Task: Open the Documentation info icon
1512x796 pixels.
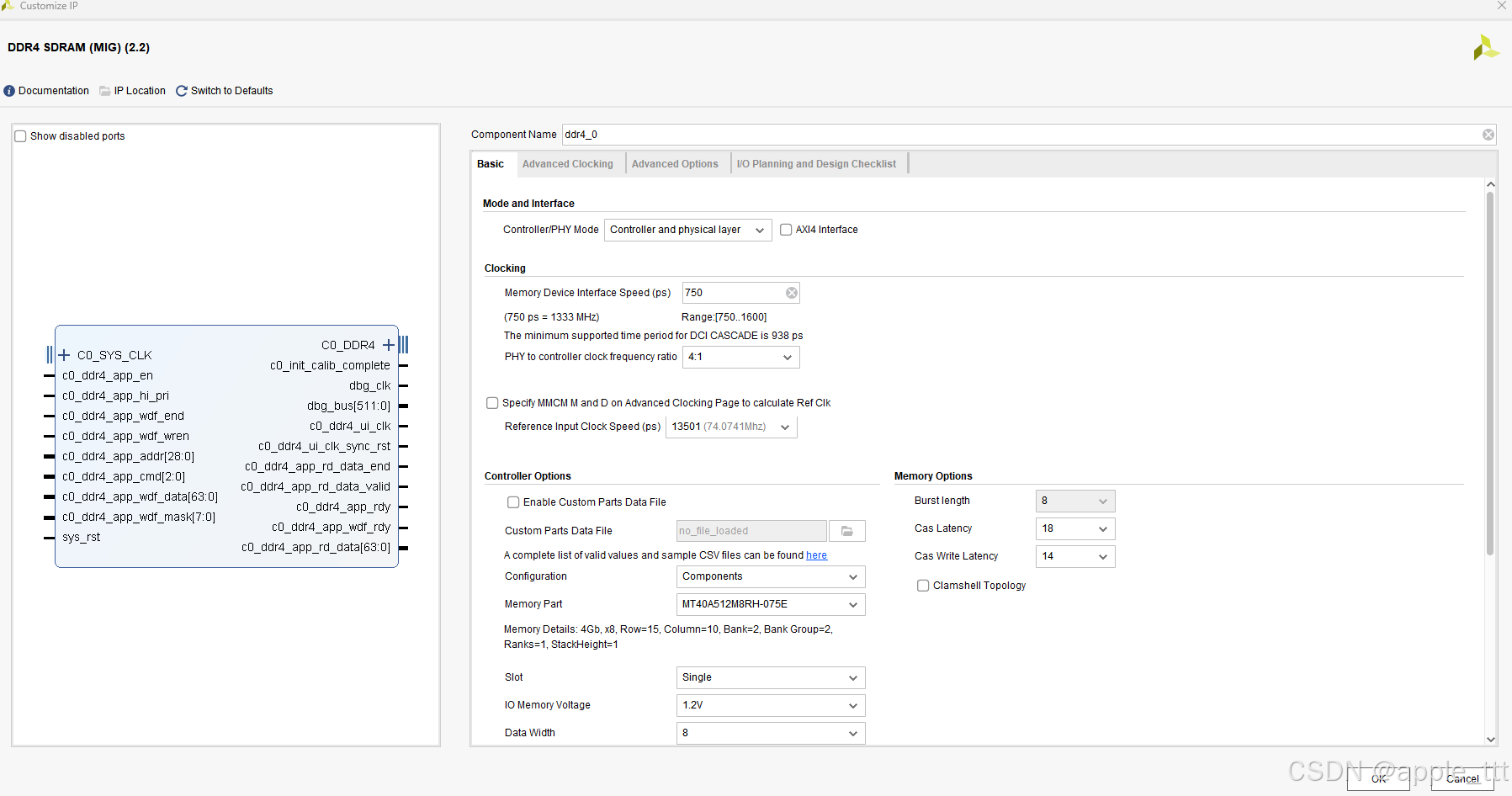Action: 9,91
